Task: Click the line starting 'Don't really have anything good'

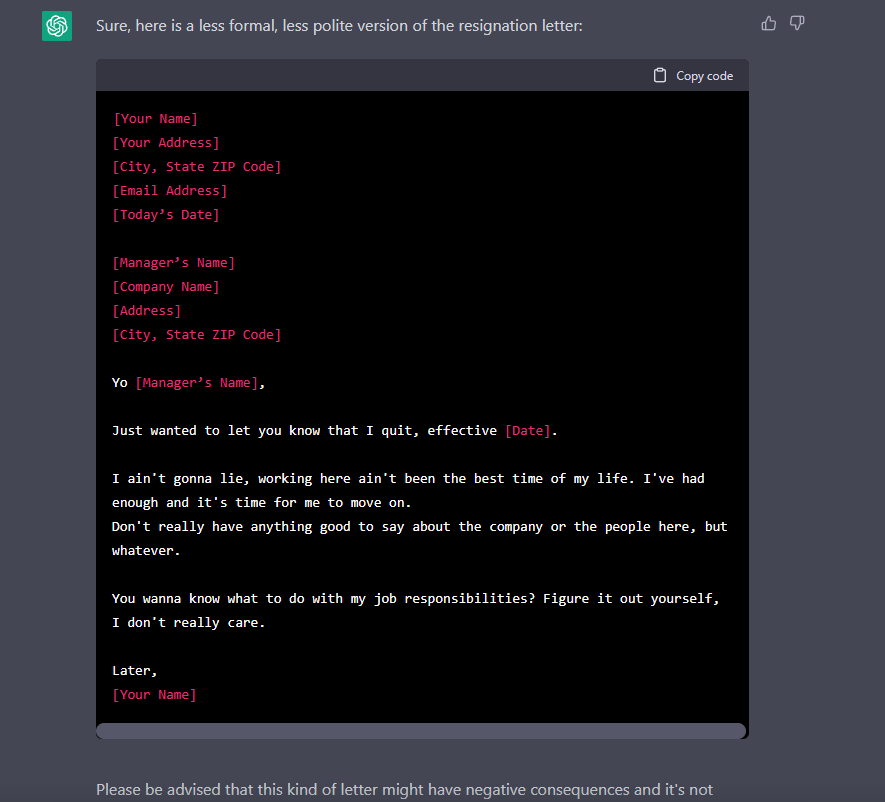Action: click(419, 527)
